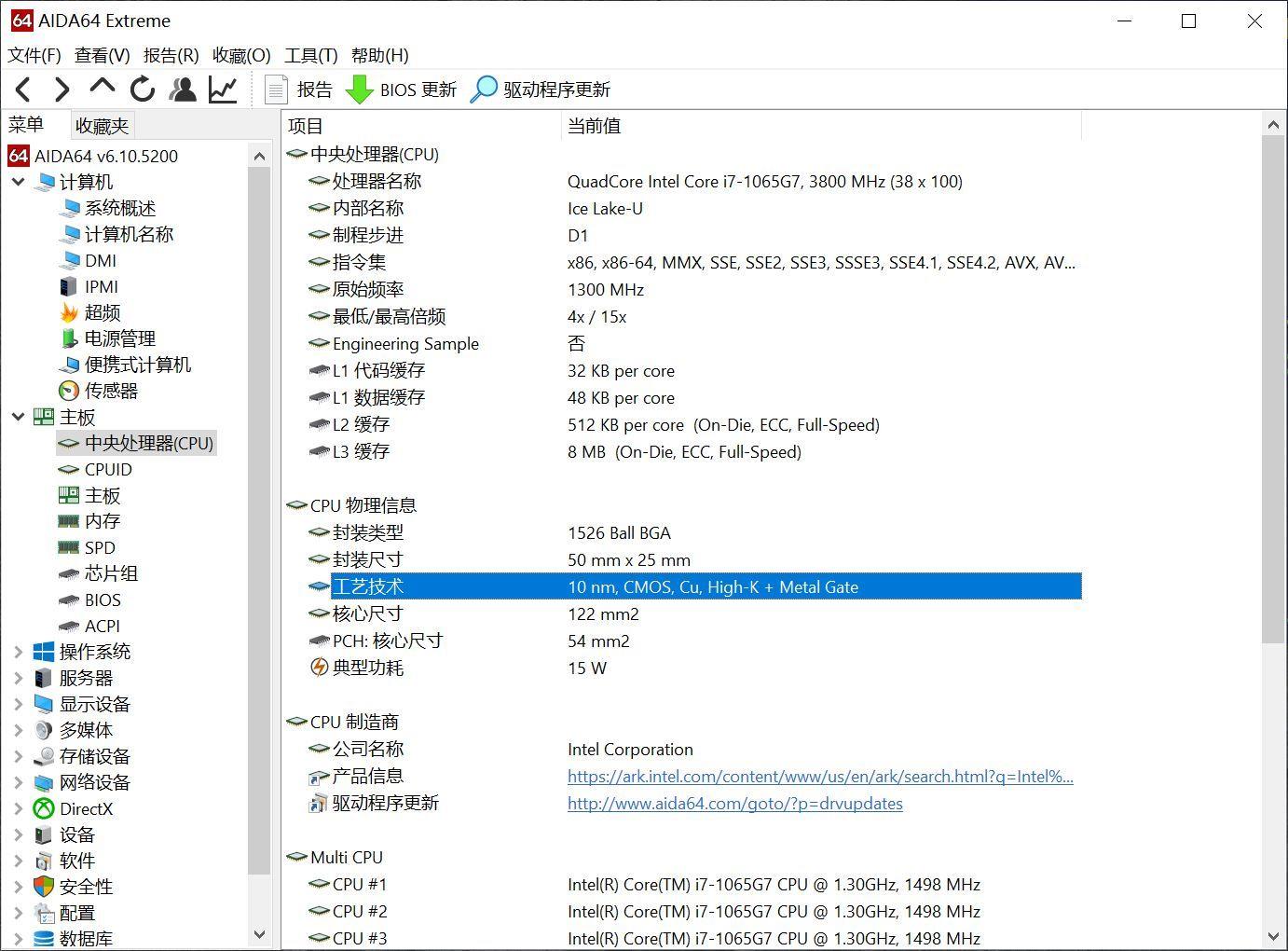Click the 项目 column header
Screen dimensions: 1288x951
pyautogui.click(x=421, y=125)
